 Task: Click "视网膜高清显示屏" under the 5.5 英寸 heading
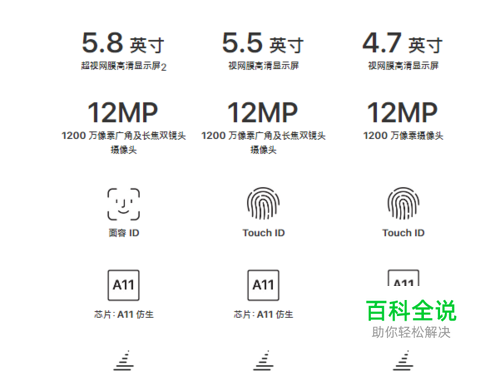[263, 66]
